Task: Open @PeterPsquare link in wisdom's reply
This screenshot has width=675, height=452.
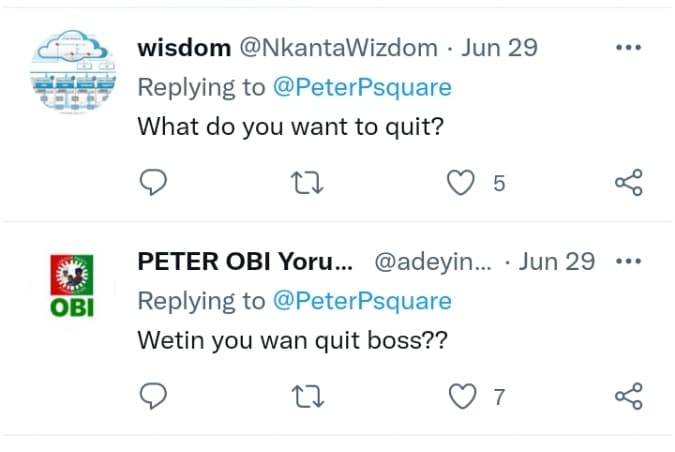Action: click(362, 87)
